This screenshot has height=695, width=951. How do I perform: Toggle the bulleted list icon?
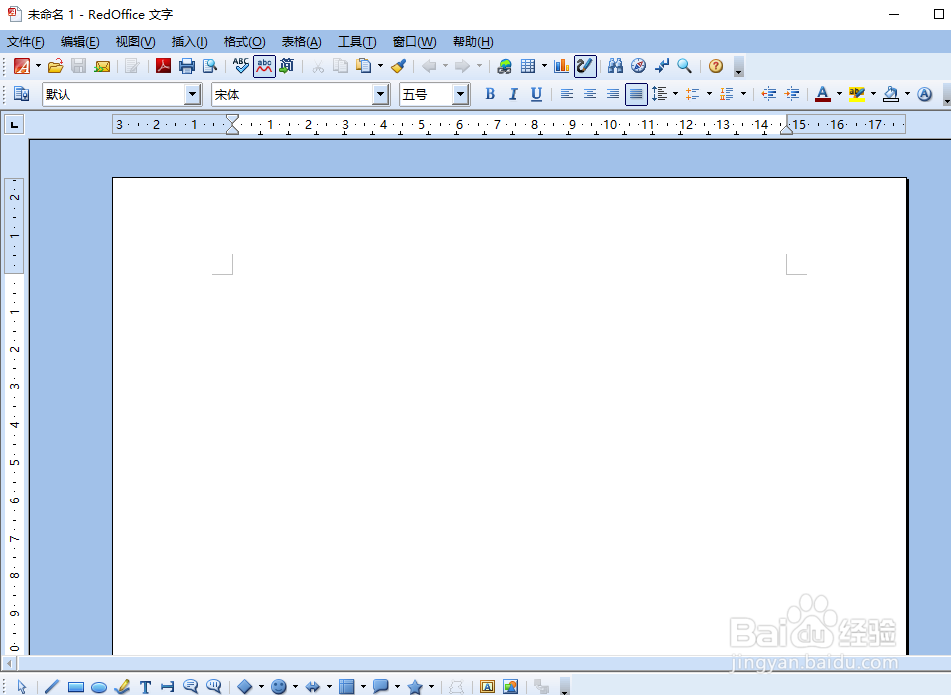693,94
